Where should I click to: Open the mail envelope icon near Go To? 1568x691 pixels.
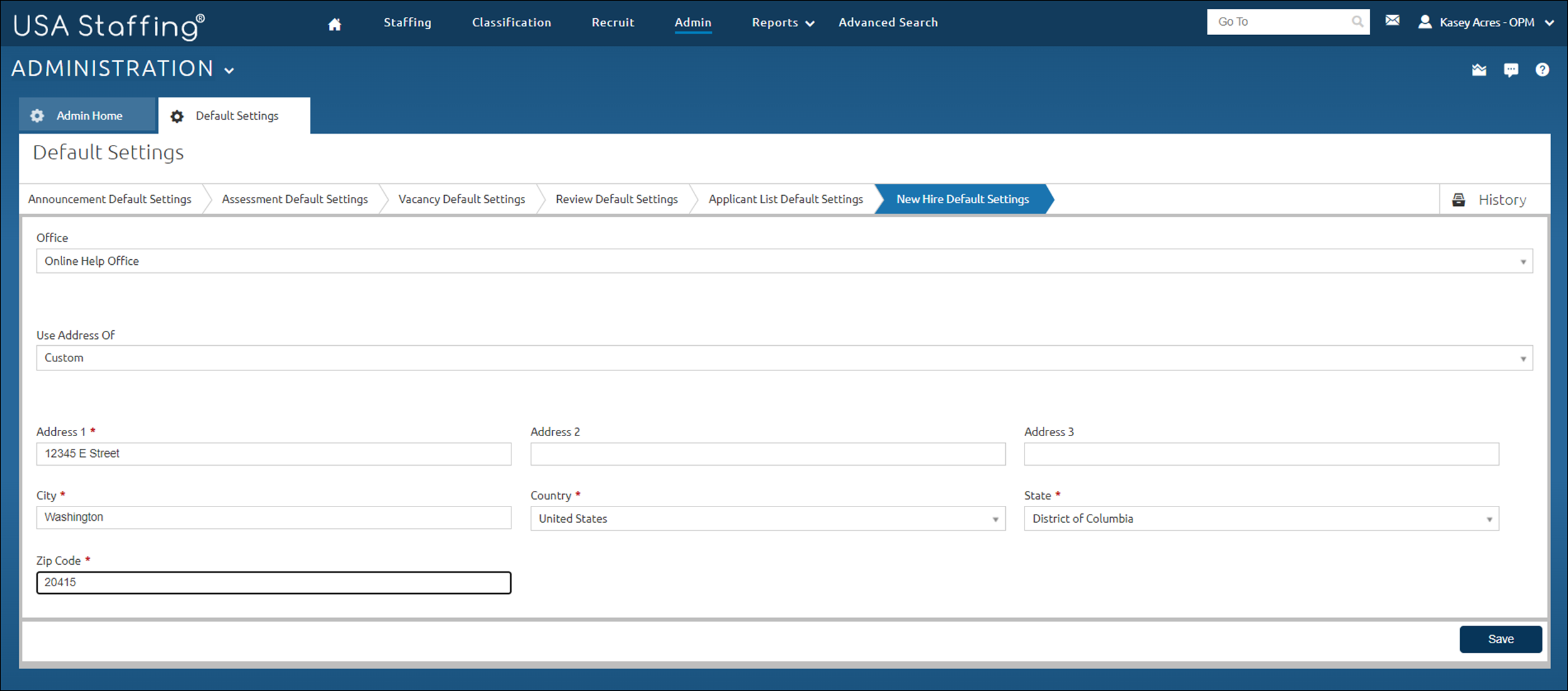point(1392,21)
